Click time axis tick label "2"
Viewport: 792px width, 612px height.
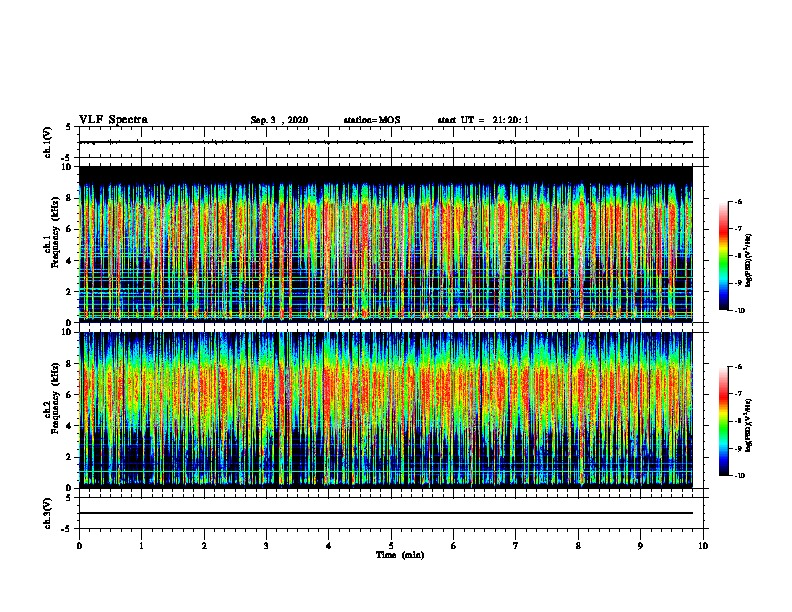click(x=204, y=546)
